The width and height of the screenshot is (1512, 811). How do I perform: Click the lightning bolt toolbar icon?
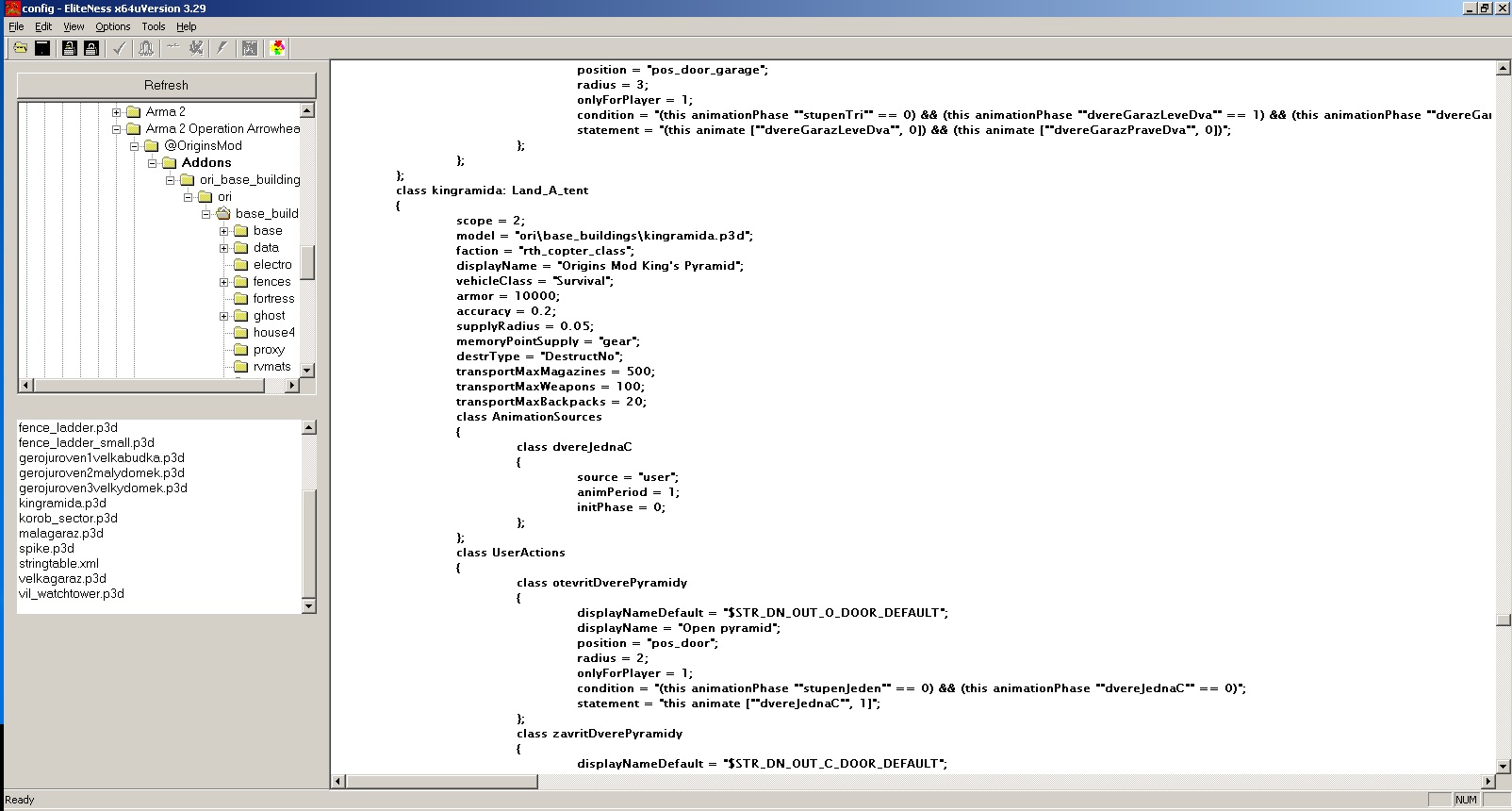(222, 48)
